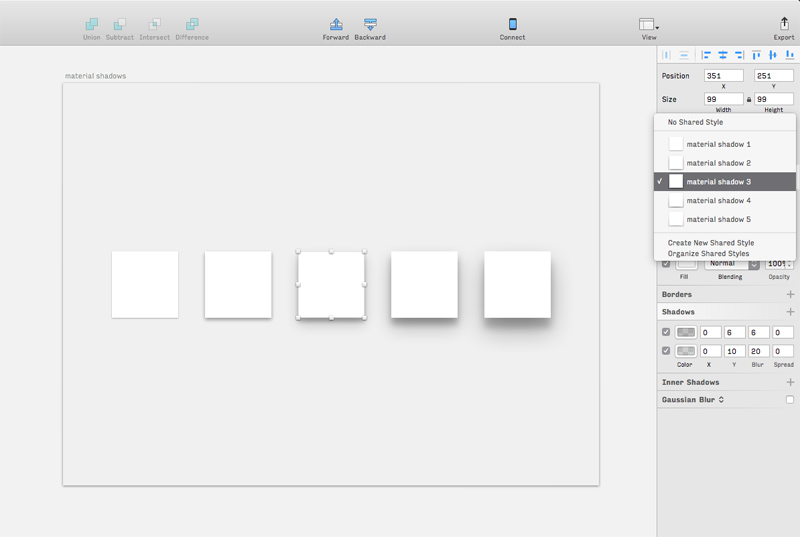
Task: Send layer Backward with toolbar icon
Action: click(370, 24)
